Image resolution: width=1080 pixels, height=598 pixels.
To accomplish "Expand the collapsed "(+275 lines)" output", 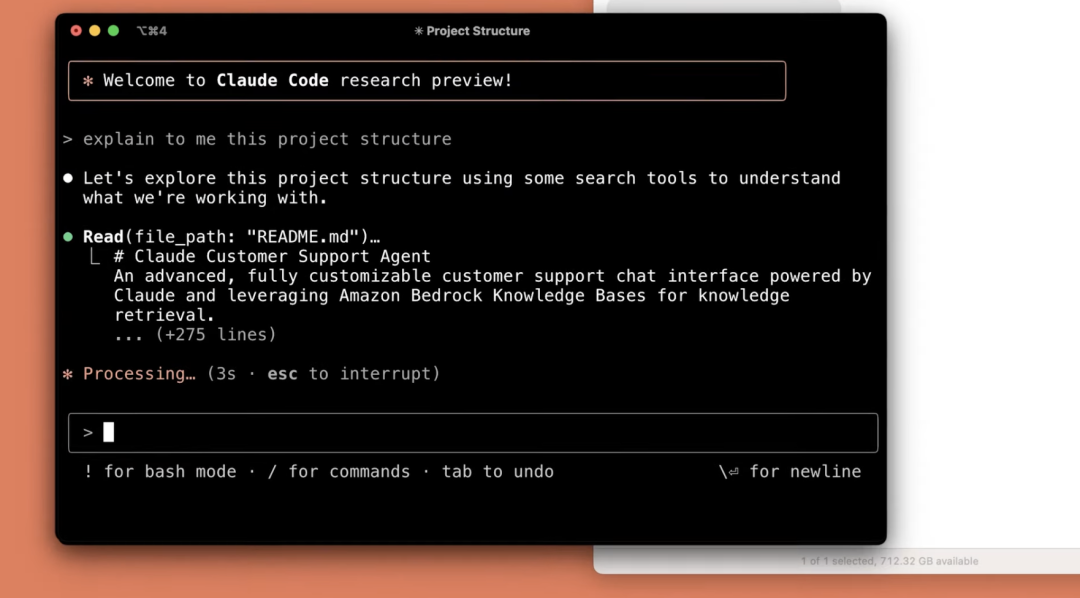I will (x=215, y=335).
